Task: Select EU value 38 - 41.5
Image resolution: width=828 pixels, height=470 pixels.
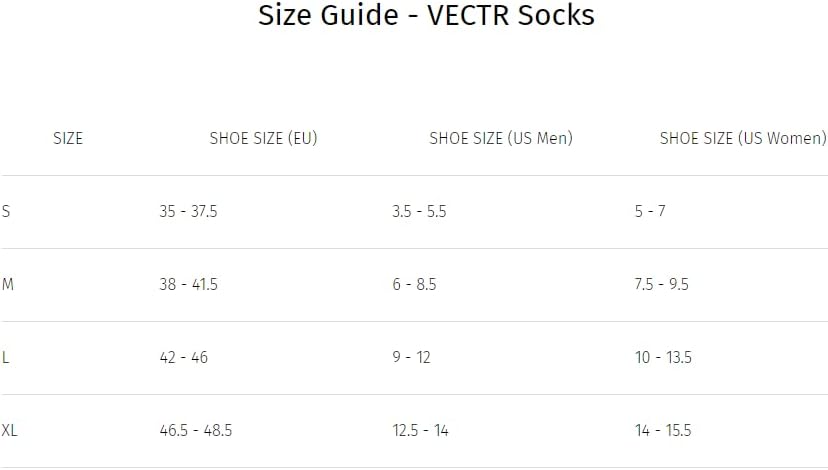Action: [x=189, y=284]
